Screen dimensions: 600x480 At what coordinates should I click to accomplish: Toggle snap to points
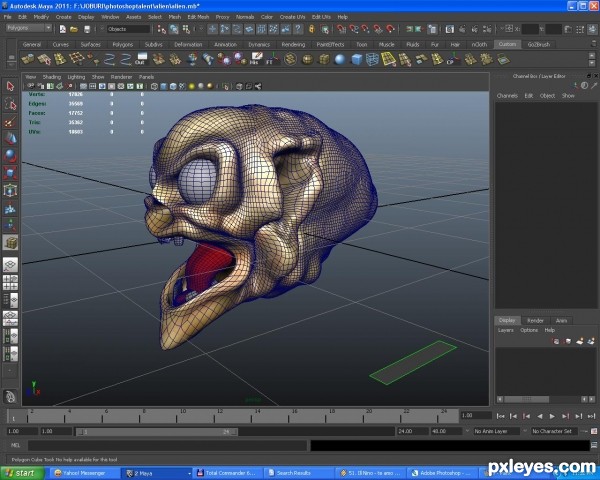(x=366, y=29)
